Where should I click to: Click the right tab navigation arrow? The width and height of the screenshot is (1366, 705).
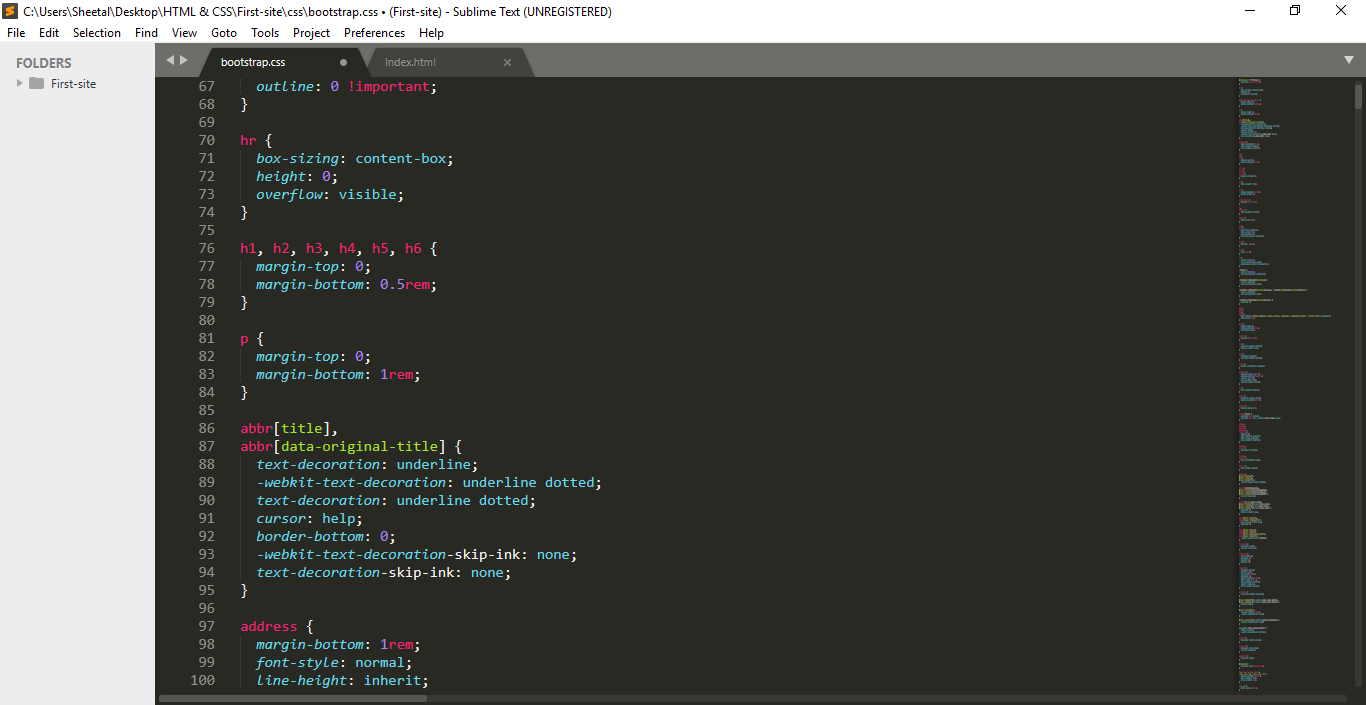click(183, 60)
